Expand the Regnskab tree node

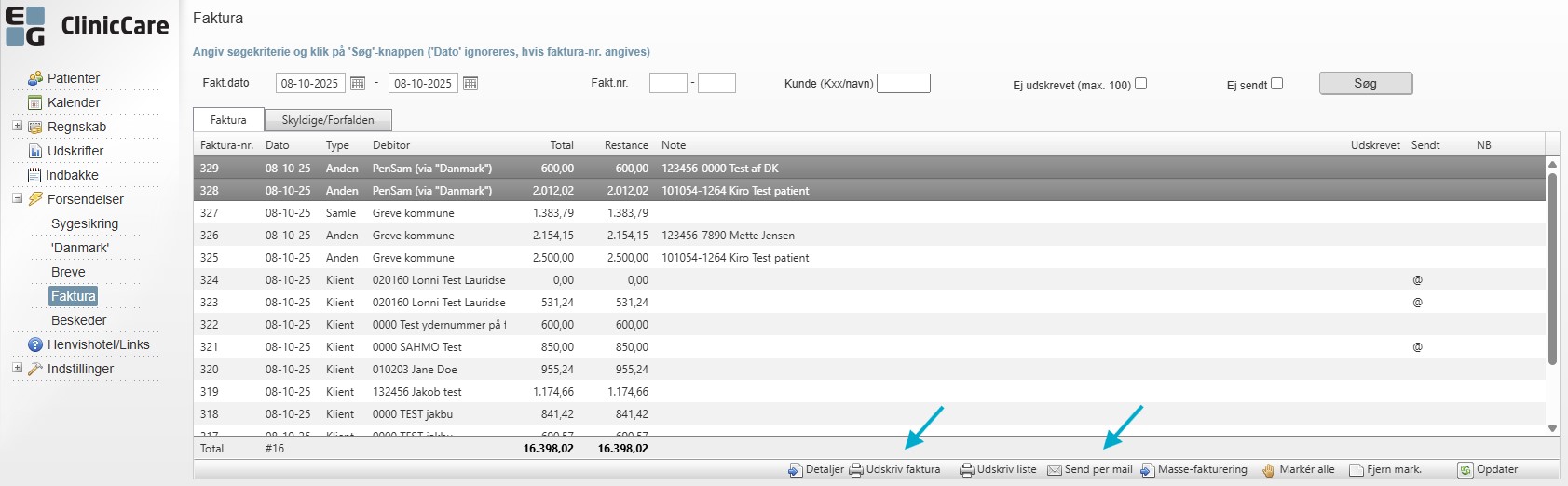pyautogui.click(x=17, y=126)
